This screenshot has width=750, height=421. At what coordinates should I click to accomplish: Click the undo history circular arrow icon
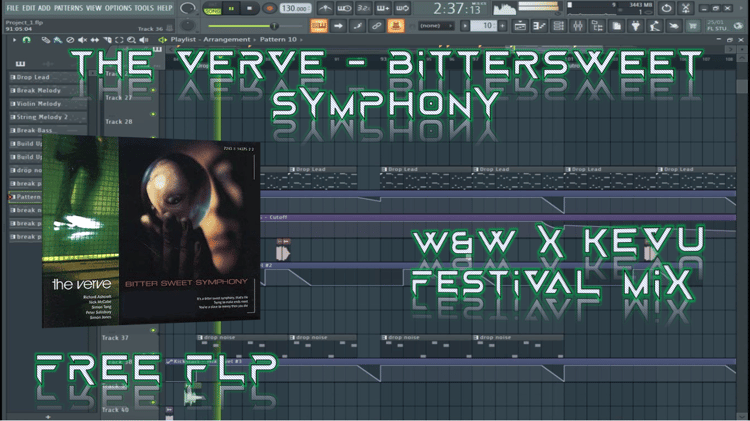[666, 9]
